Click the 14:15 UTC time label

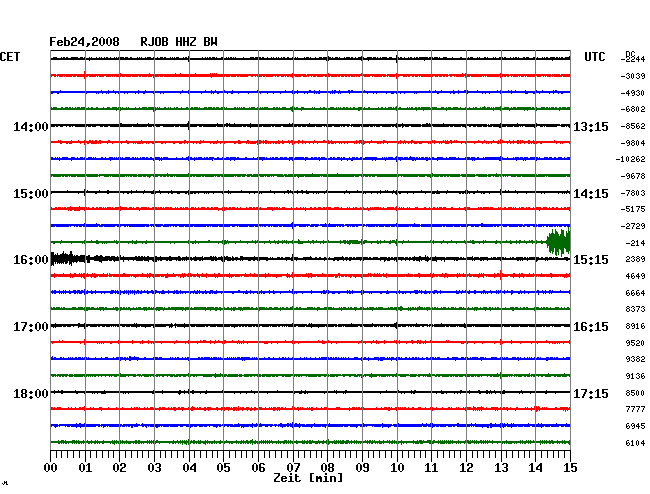click(x=591, y=194)
